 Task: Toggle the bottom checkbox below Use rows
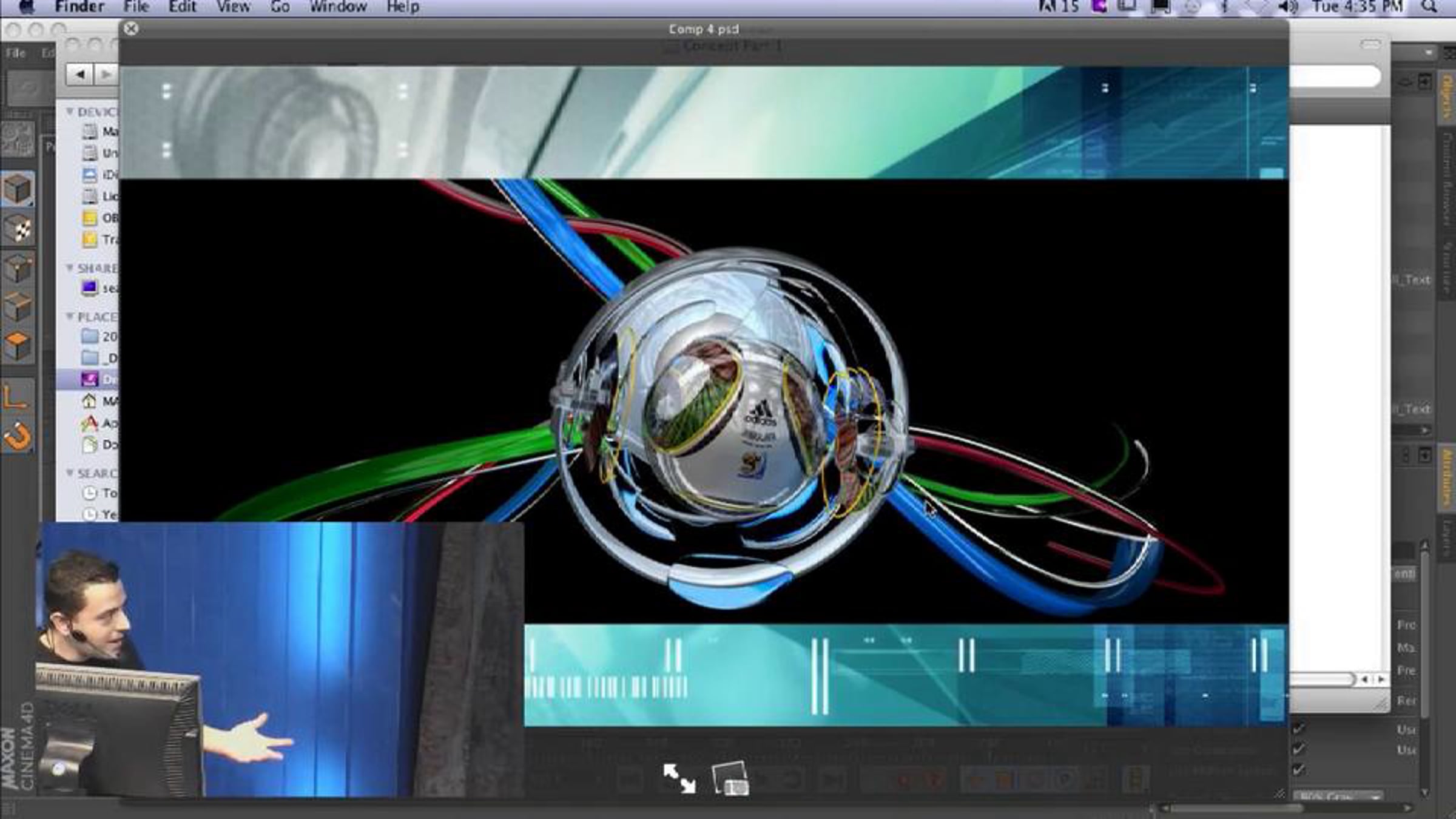tap(1298, 769)
